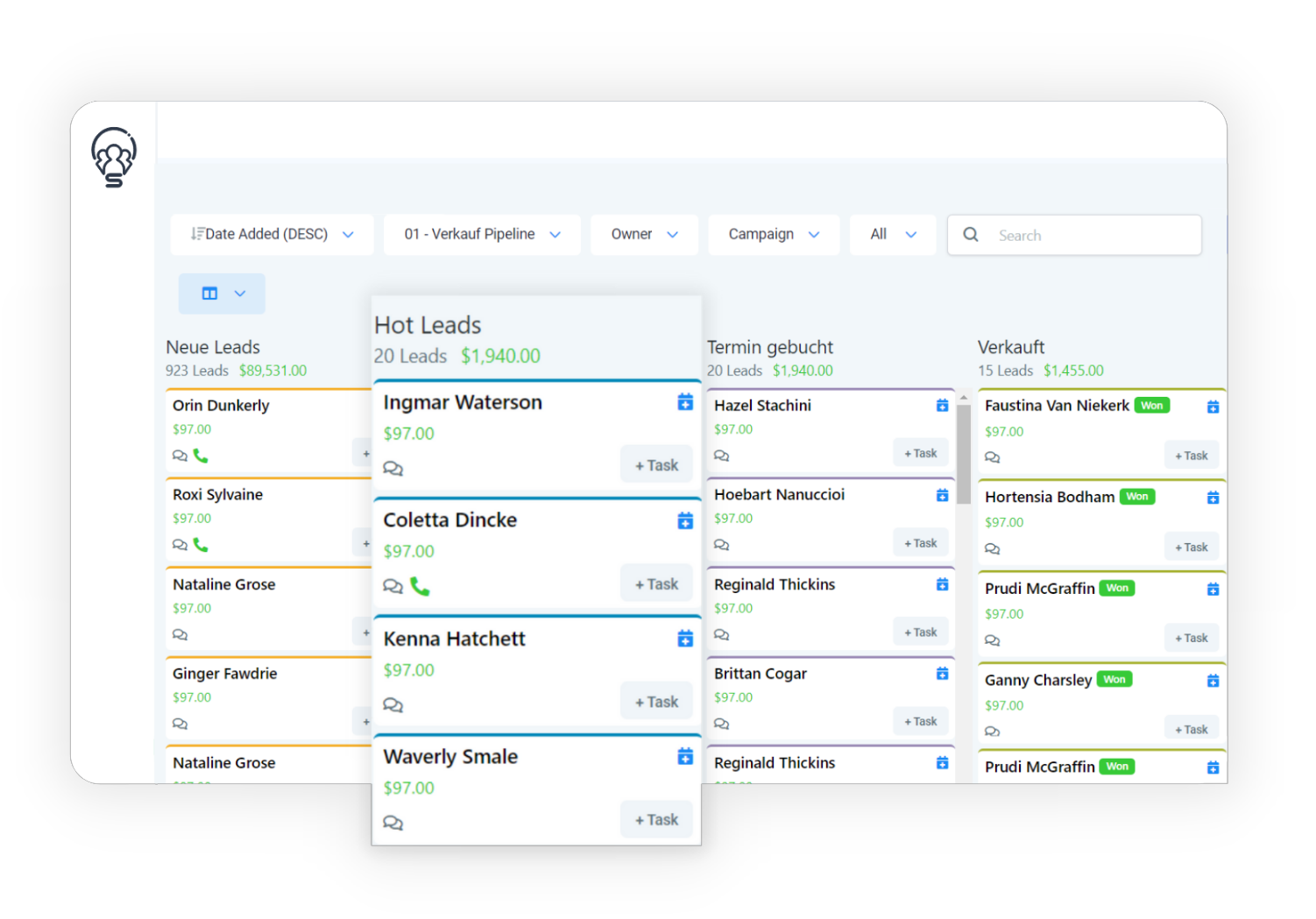The width and height of the screenshot is (1316, 919).
Task: Open the Orin Dunkerly lead name
Action: tap(221, 406)
